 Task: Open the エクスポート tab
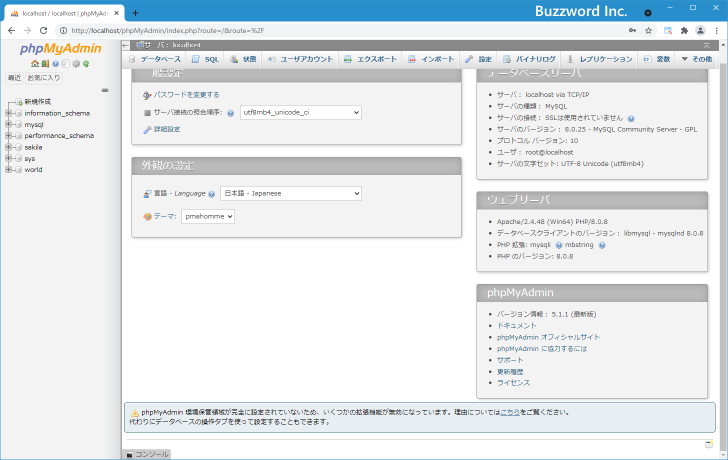(370, 59)
